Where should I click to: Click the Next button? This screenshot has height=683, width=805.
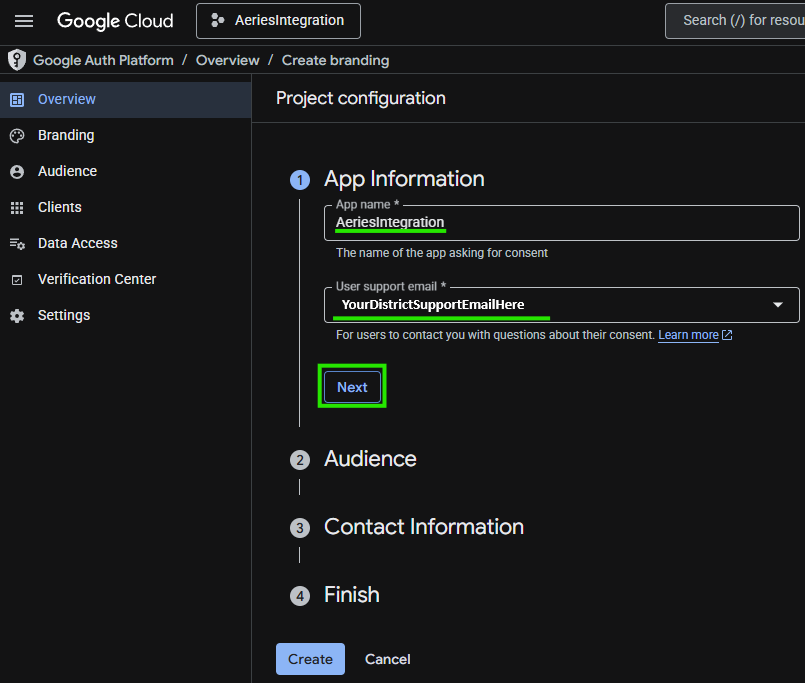[352, 387]
